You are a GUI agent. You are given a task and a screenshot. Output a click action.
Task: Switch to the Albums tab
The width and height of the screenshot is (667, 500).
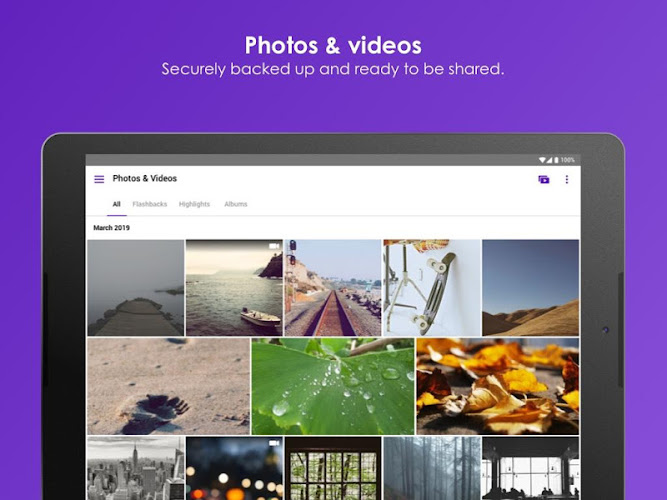(236, 204)
